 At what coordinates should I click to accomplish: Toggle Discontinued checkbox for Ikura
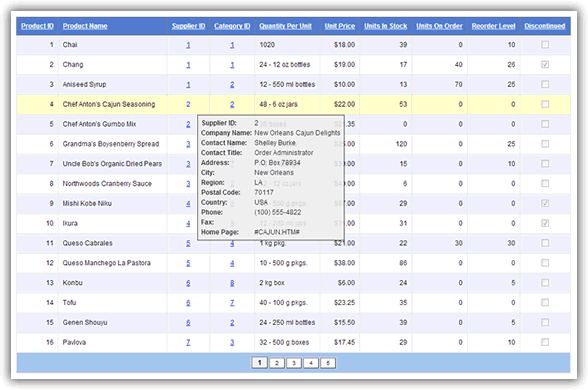coord(545,223)
